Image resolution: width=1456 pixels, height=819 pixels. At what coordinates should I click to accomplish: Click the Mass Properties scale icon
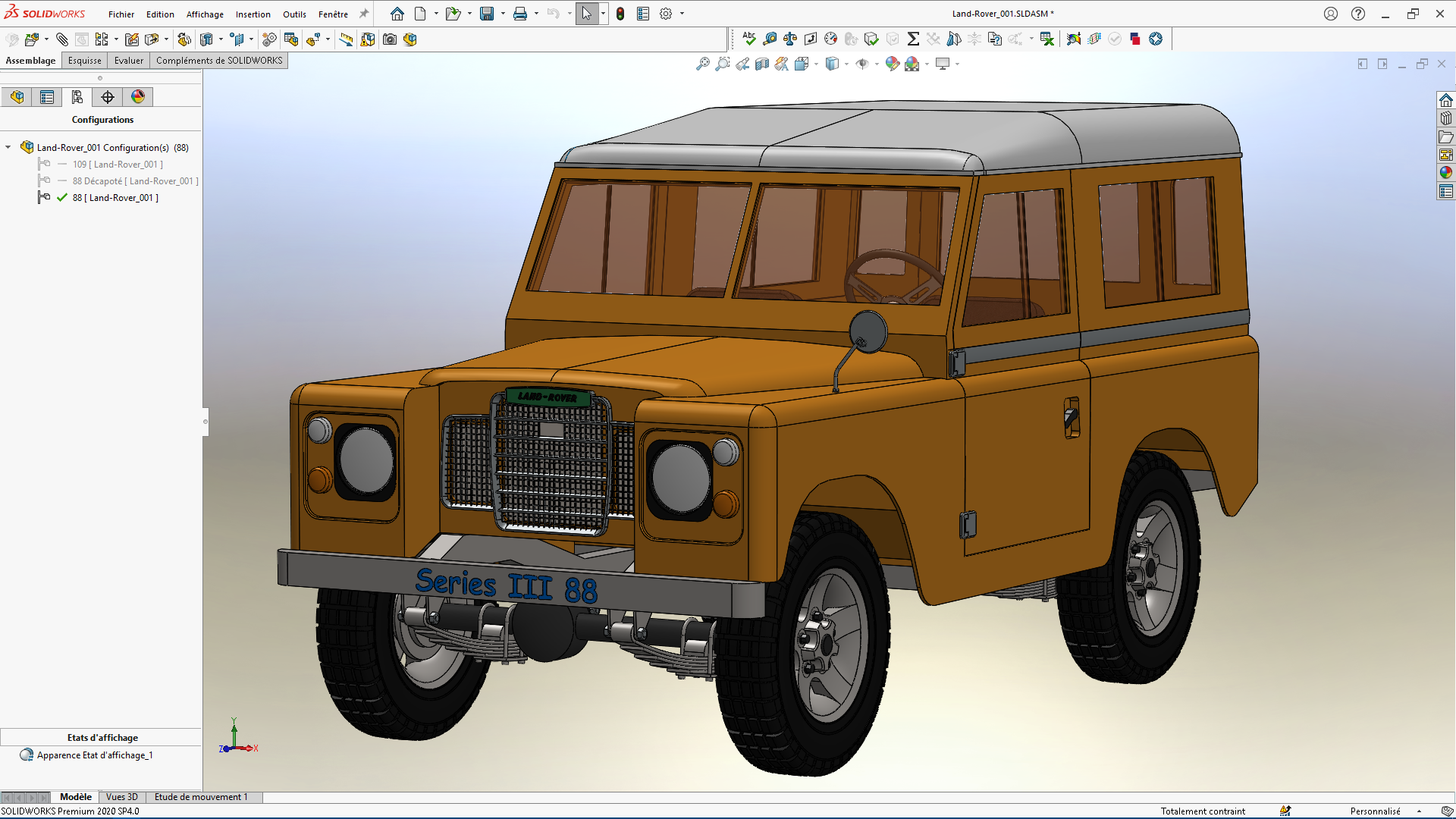[x=790, y=39]
